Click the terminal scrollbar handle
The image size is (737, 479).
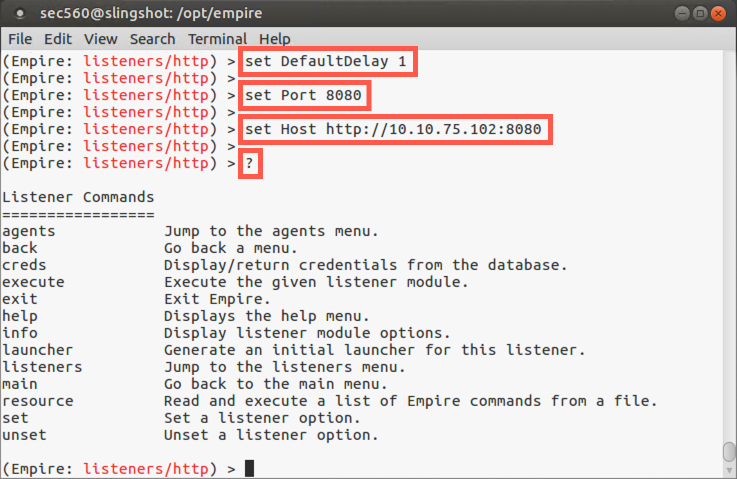[x=729, y=452]
